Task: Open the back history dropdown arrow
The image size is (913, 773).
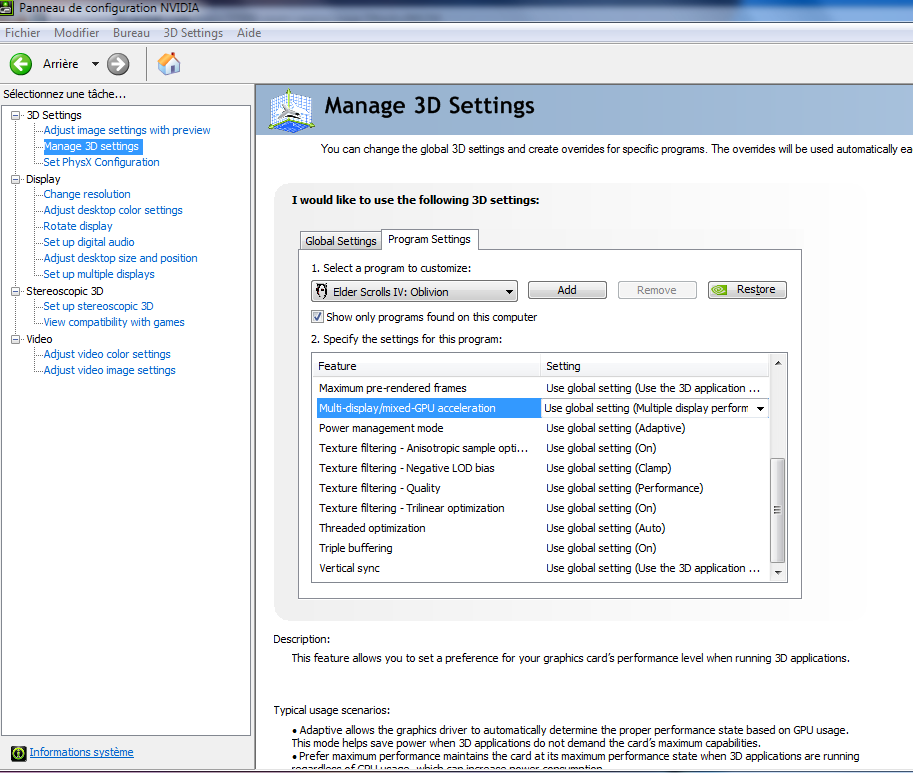Action: click(95, 64)
